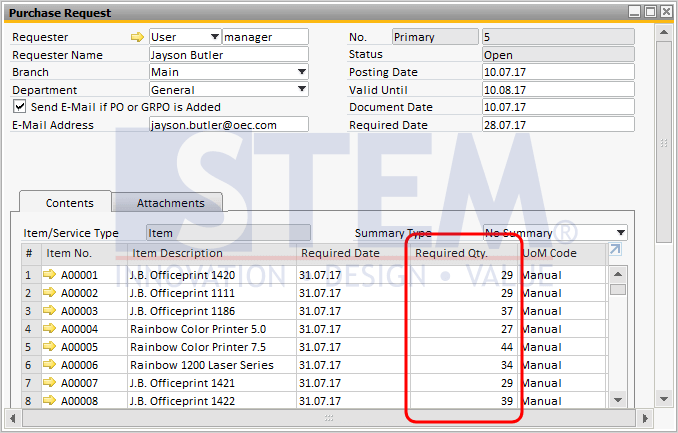Click the requester code field 'manager'
The height and width of the screenshot is (433, 678).
pos(265,37)
